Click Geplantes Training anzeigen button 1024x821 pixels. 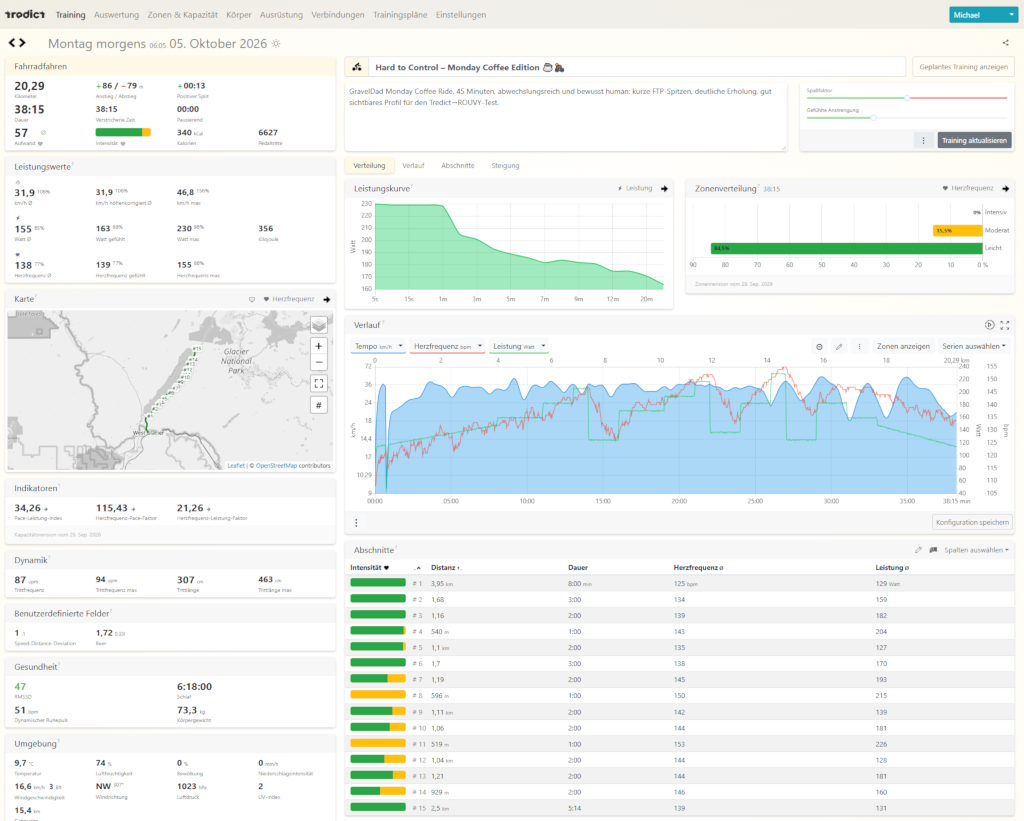(x=963, y=67)
